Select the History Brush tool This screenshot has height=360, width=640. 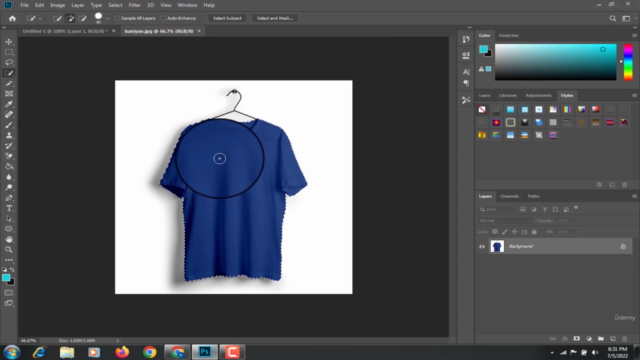[9, 146]
